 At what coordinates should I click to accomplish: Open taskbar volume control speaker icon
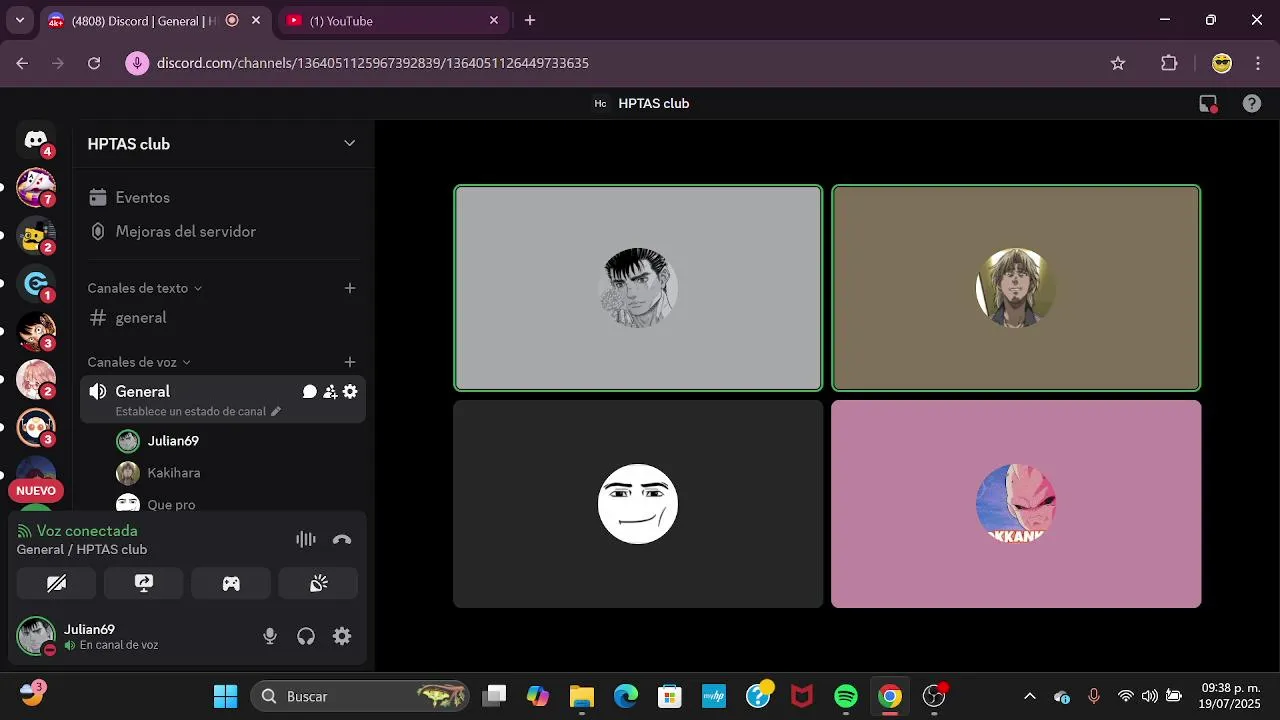[x=1150, y=696]
